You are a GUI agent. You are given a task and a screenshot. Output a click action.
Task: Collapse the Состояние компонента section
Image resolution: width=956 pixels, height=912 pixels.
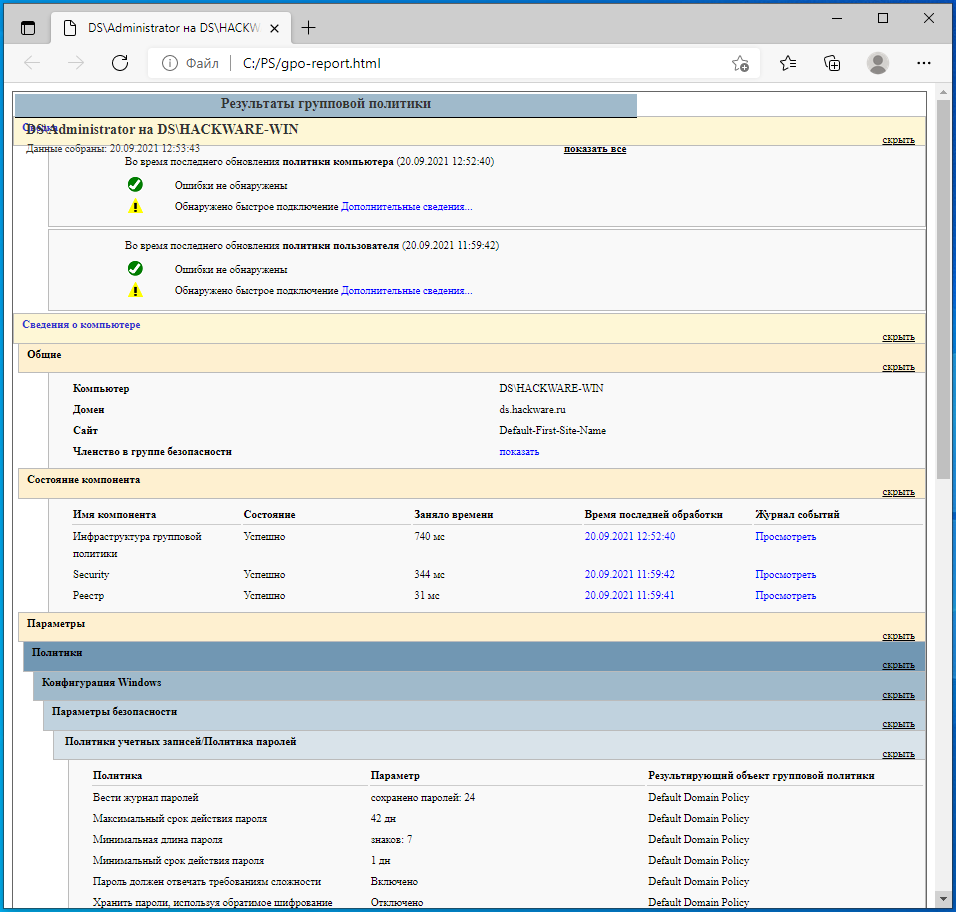click(x=898, y=492)
